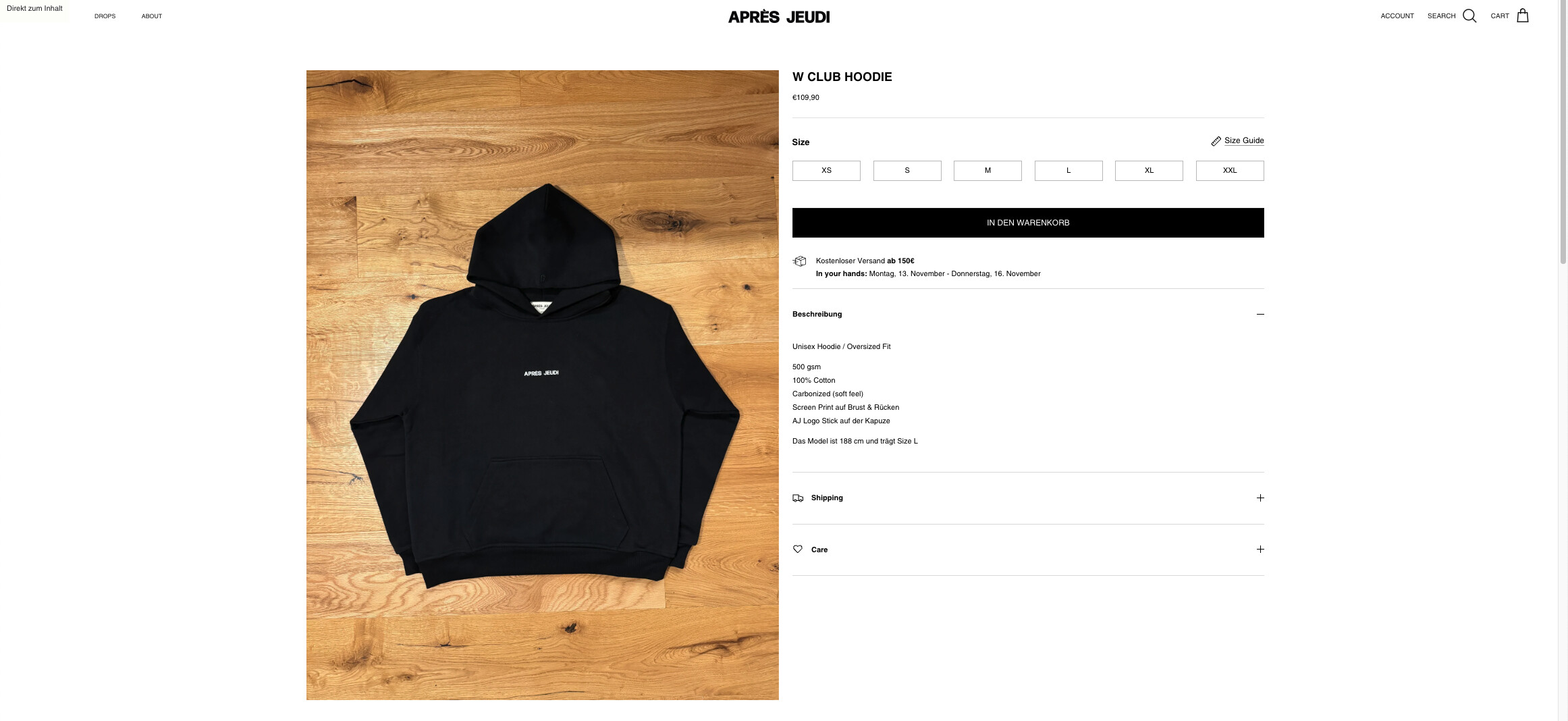Click the ruler icon beside Size Guide

point(1216,141)
